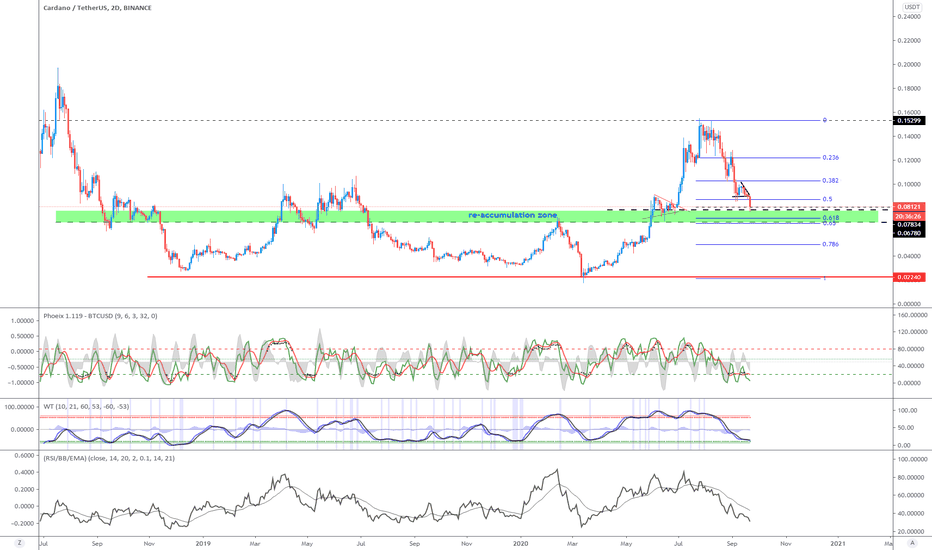The height and width of the screenshot is (550, 932).
Task: Toggle auto-scale with the A icon
Action: coord(912,543)
